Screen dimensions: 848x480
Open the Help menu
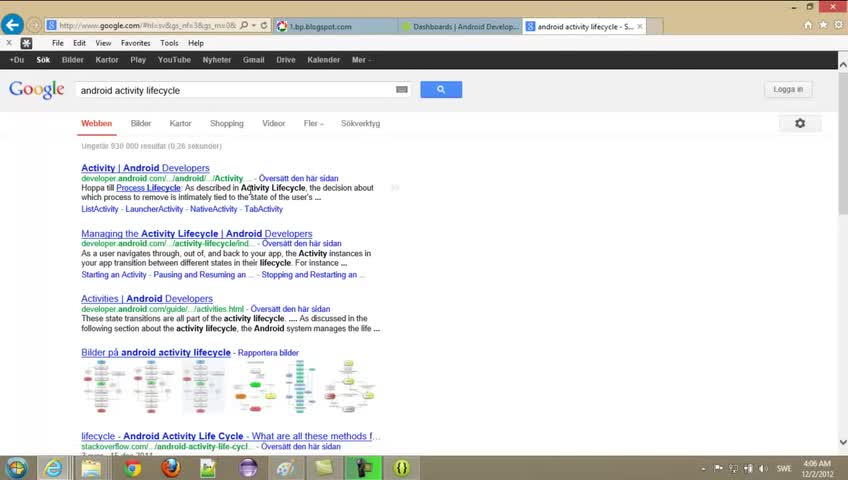coord(196,43)
